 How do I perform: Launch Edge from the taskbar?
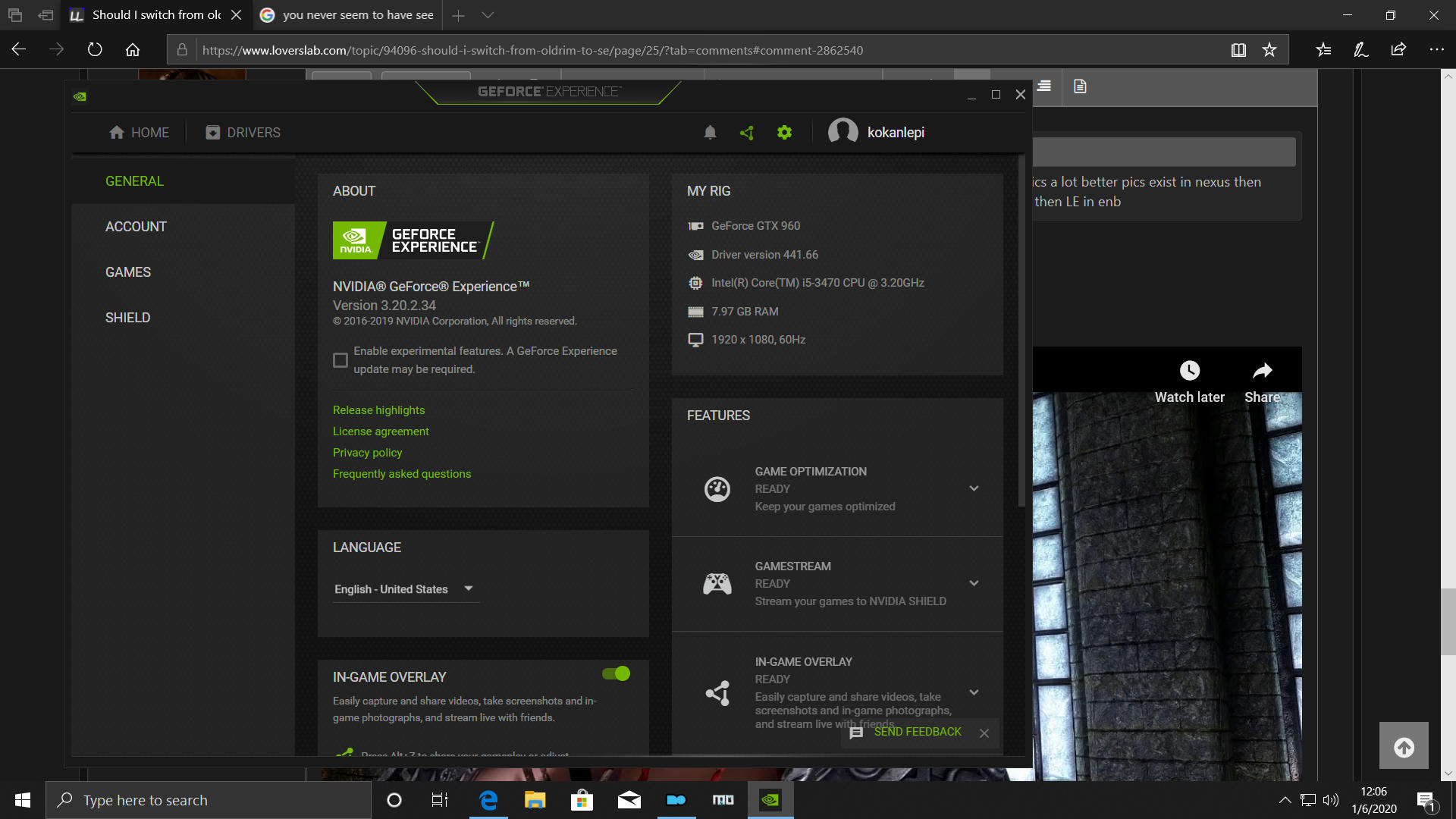point(488,800)
